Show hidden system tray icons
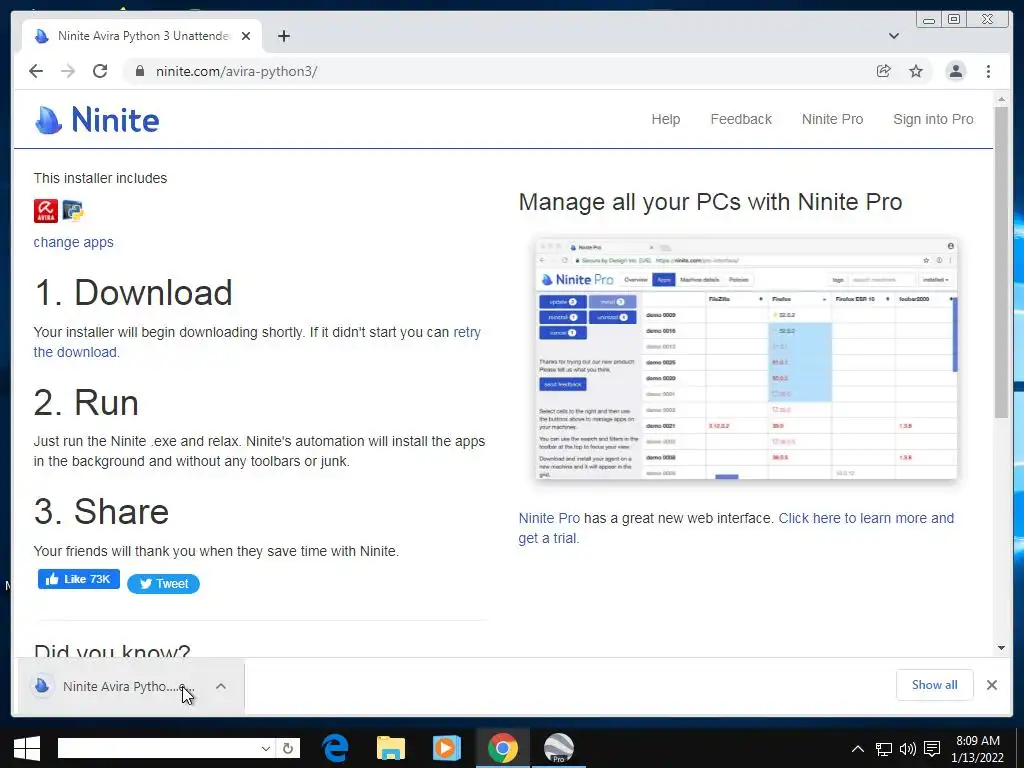The image size is (1024, 768). pyautogui.click(x=858, y=748)
